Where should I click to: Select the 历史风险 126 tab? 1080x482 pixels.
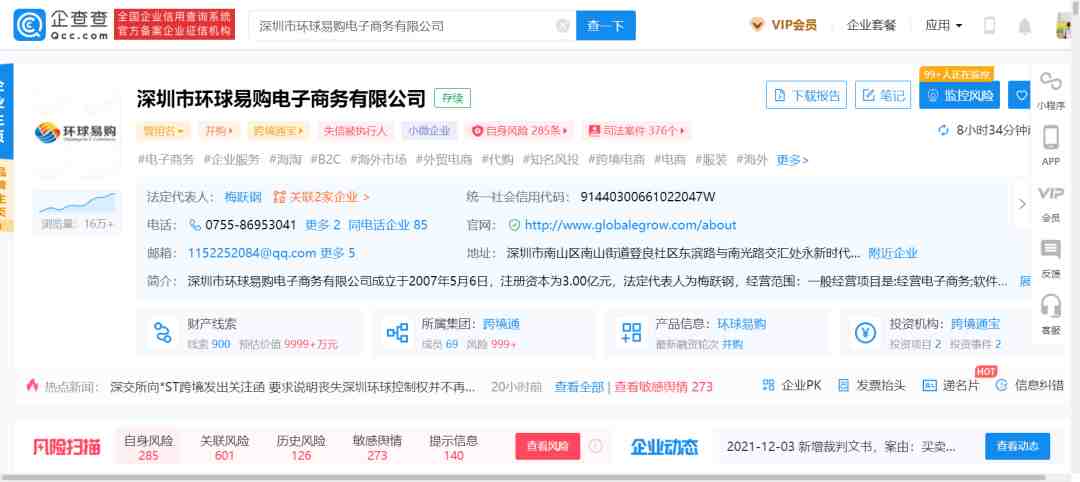[x=301, y=447]
